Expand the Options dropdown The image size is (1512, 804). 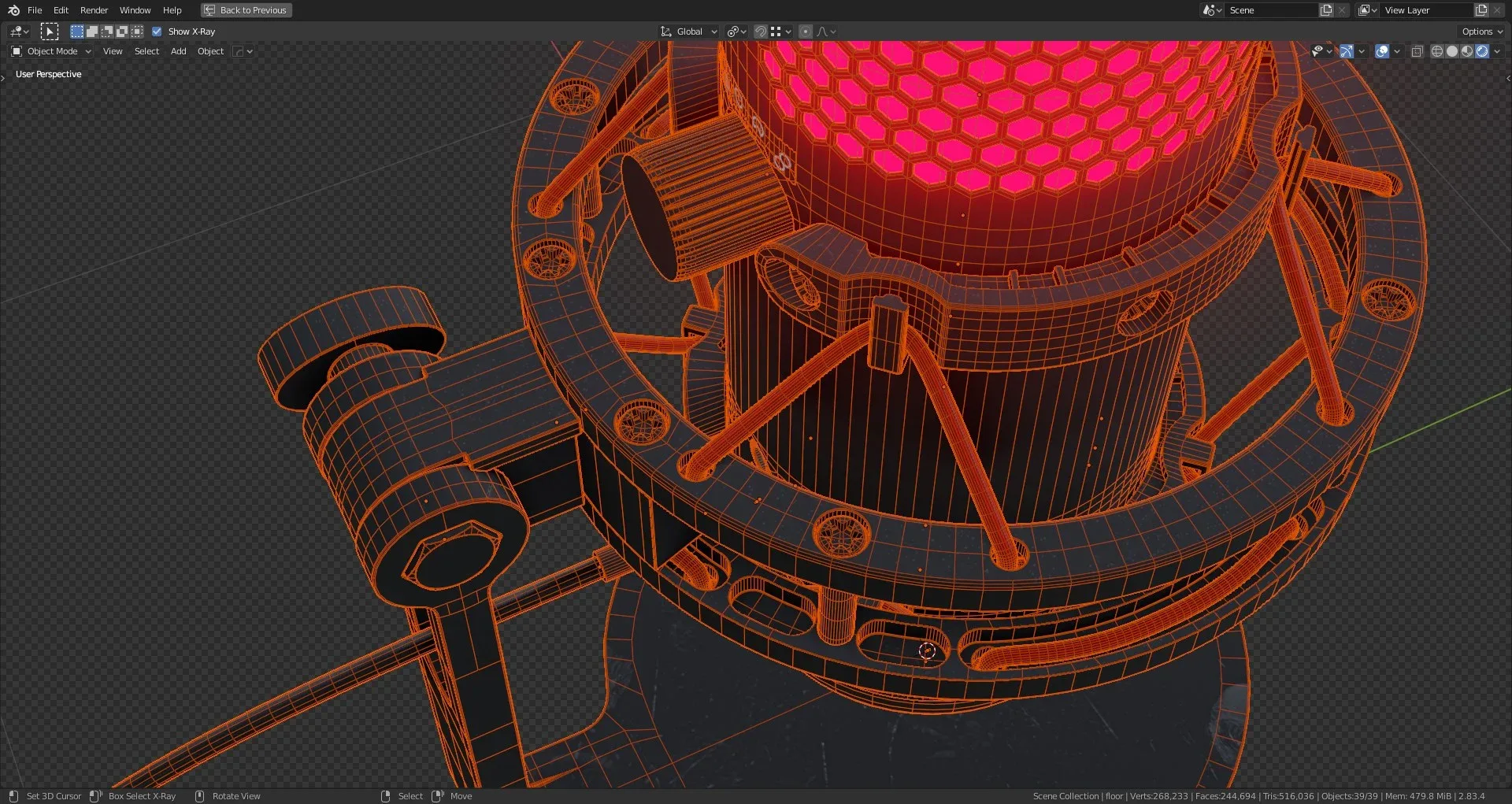pyautogui.click(x=1481, y=31)
